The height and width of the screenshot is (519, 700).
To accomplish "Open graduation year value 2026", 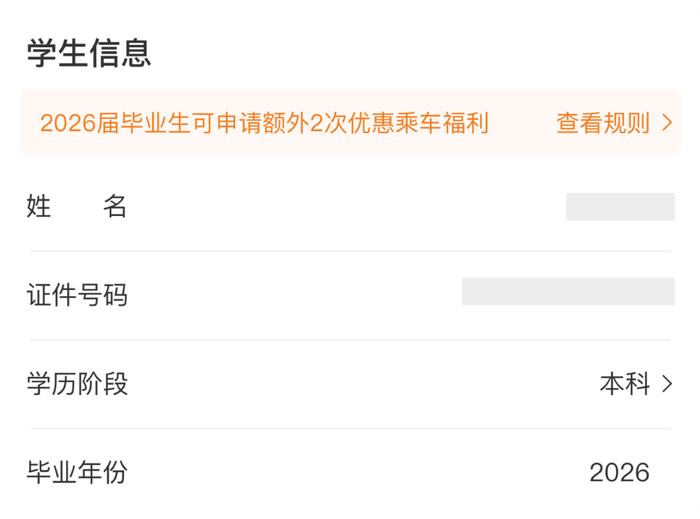I will [619, 472].
